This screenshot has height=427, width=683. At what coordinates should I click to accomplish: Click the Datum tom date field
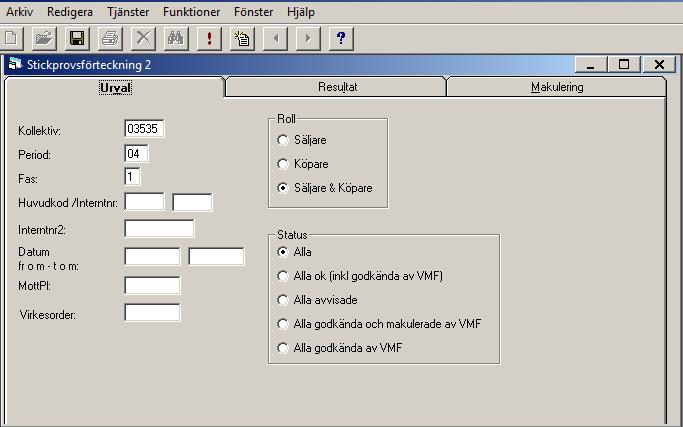[x=216, y=256]
